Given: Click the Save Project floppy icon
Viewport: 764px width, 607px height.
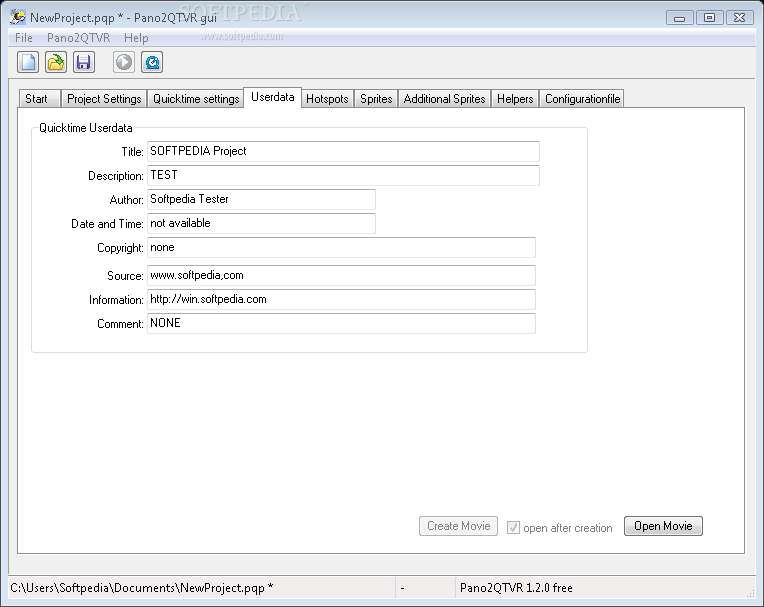Looking at the screenshot, I should pyautogui.click(x=84, y=62).
